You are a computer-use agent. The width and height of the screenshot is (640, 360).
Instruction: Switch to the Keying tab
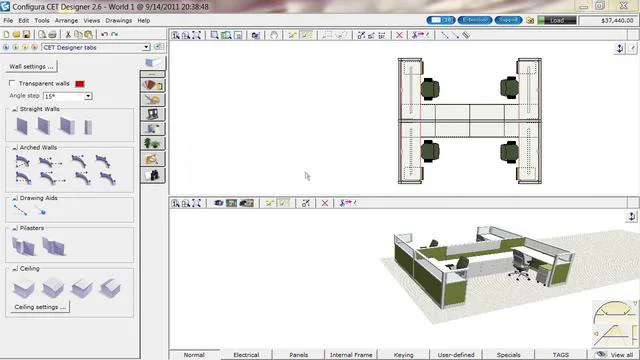tap(403, 355)
